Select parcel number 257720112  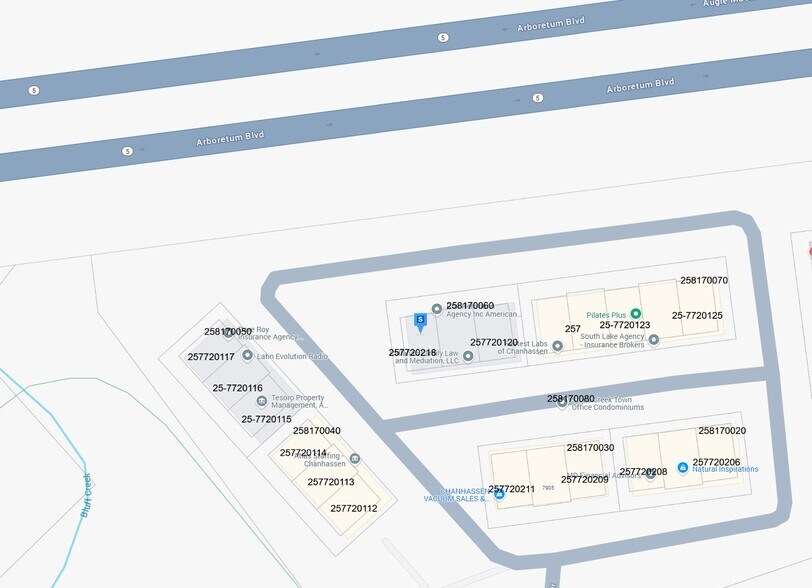click(354, 508)
